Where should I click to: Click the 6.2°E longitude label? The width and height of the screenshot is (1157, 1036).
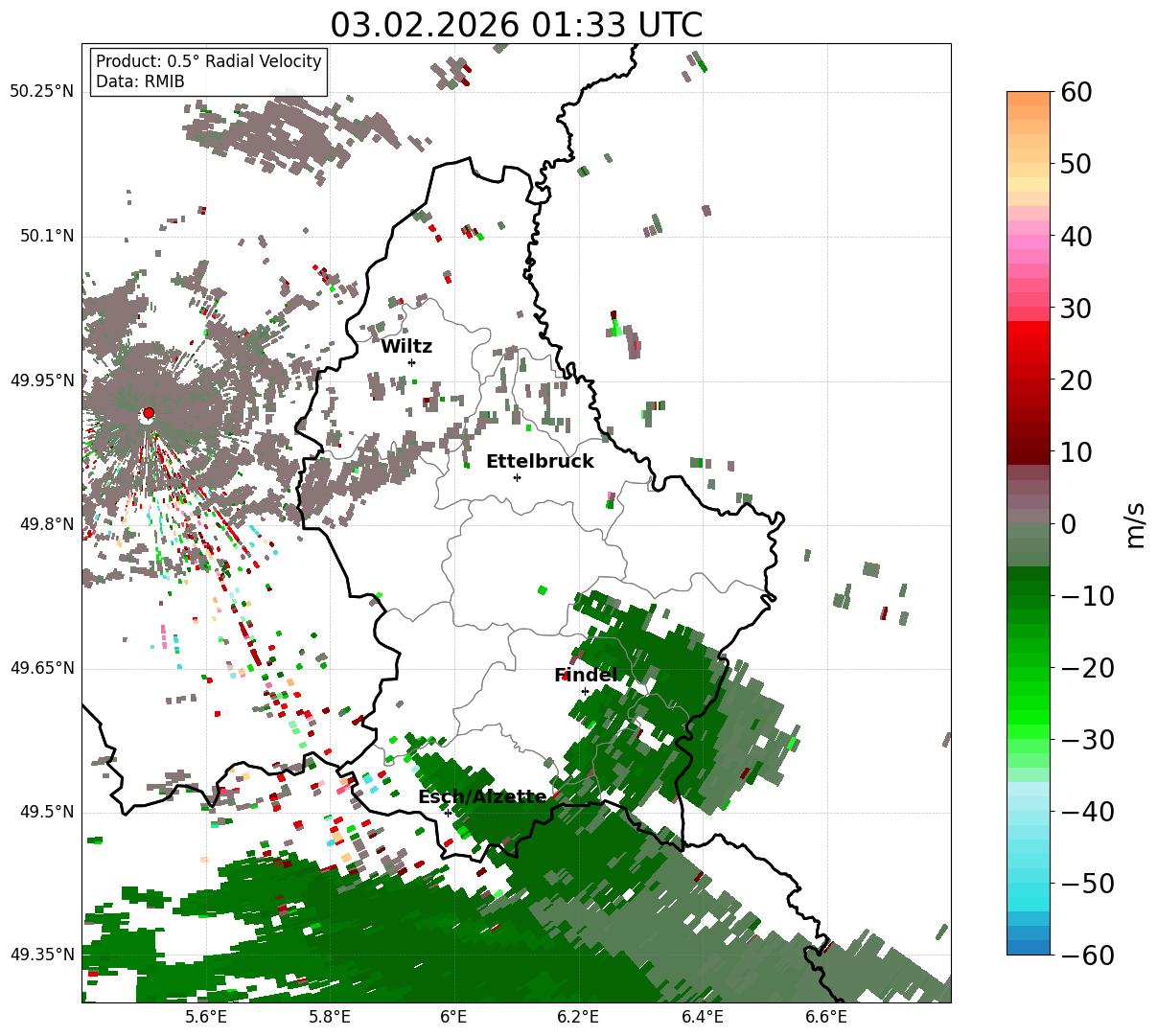pyautogui.click(x=579, y=1017)
